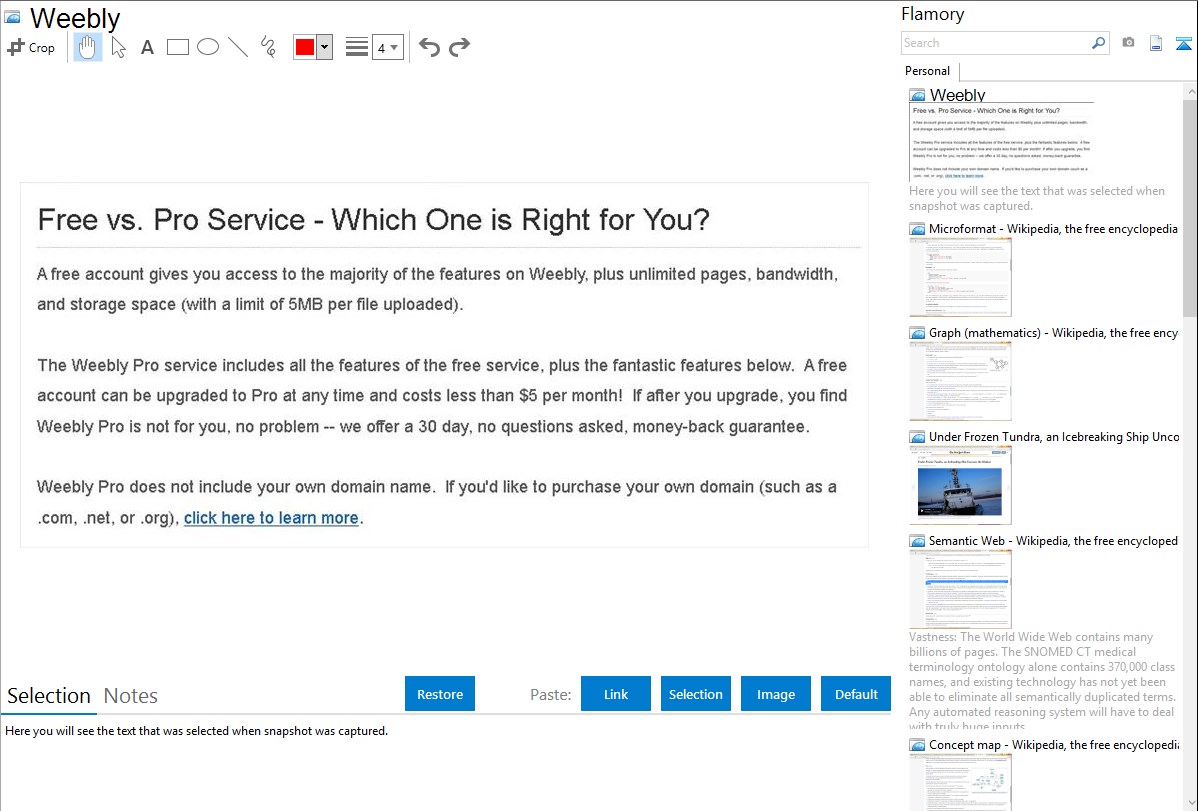1198x811 pixels.
Task: Click the Semantic Web entry icon
Action: click(917, 541)
